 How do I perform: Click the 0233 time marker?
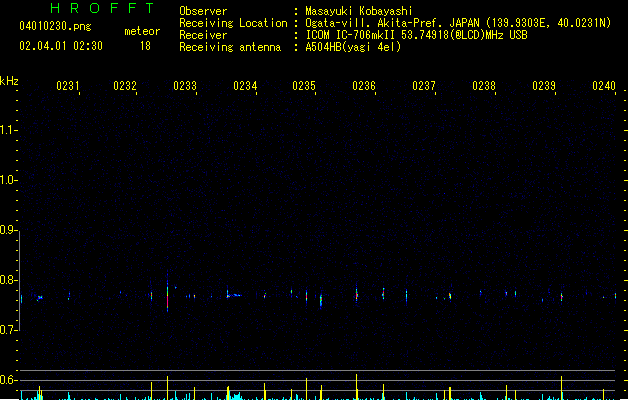tap(185, 85)
